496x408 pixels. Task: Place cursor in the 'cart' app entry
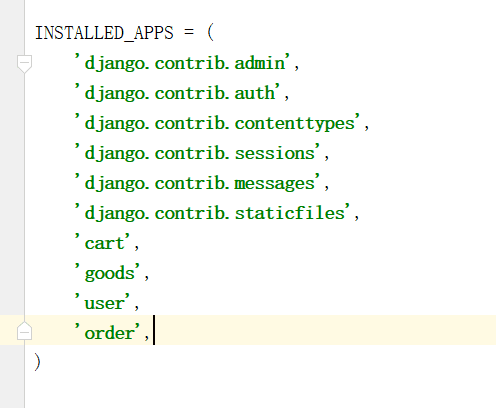pyautogui.click(x=102, y=243)
